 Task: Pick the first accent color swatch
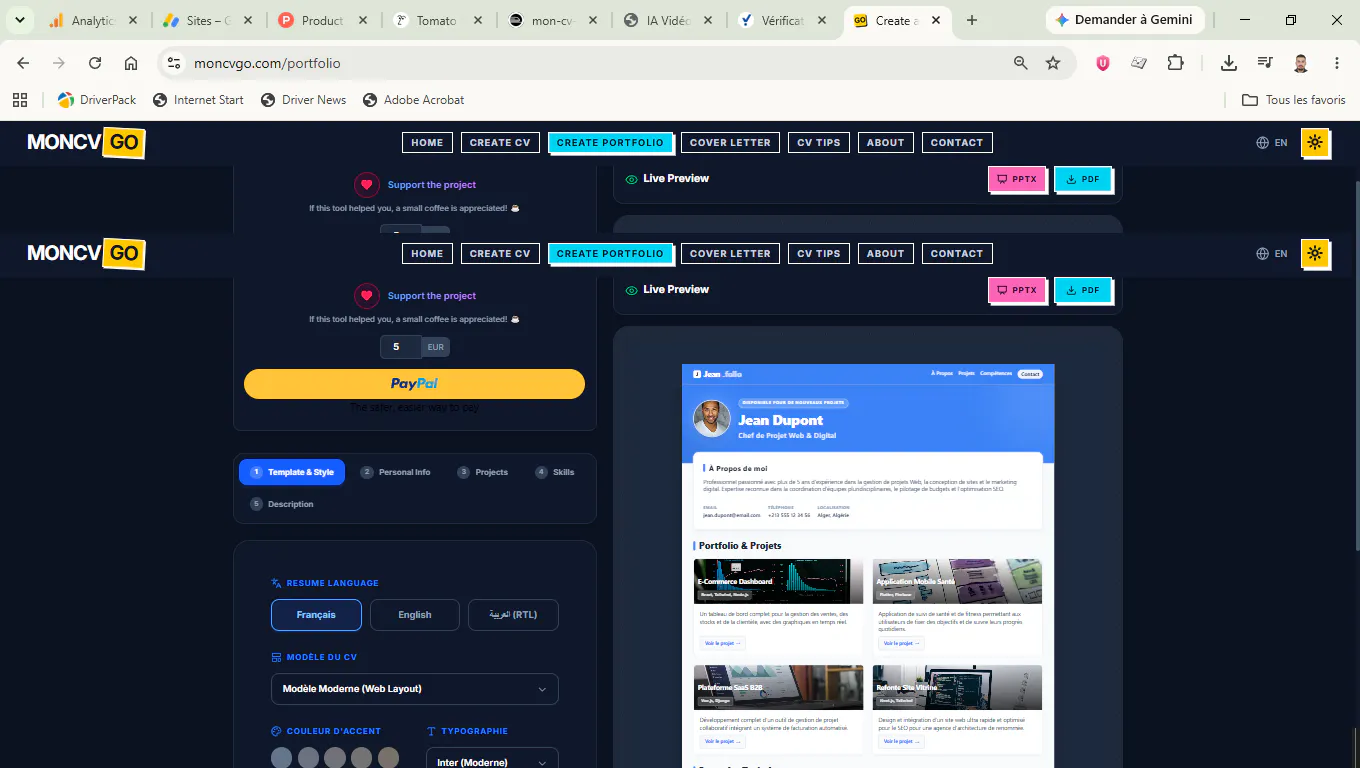[282, 758]
